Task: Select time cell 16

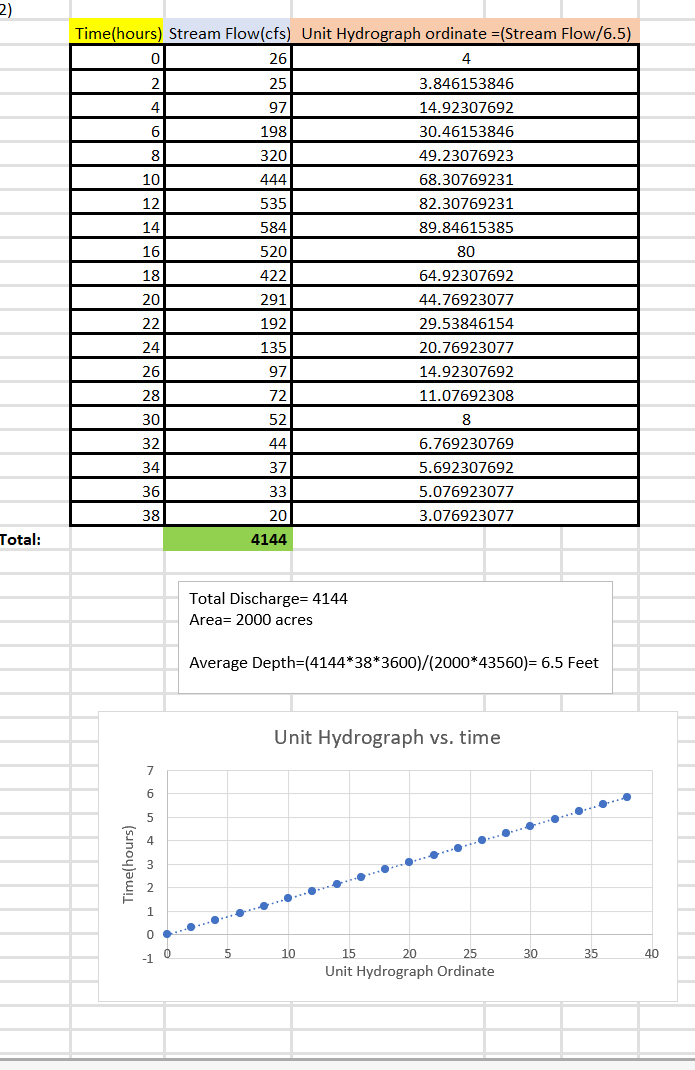Action: [117, 251]
